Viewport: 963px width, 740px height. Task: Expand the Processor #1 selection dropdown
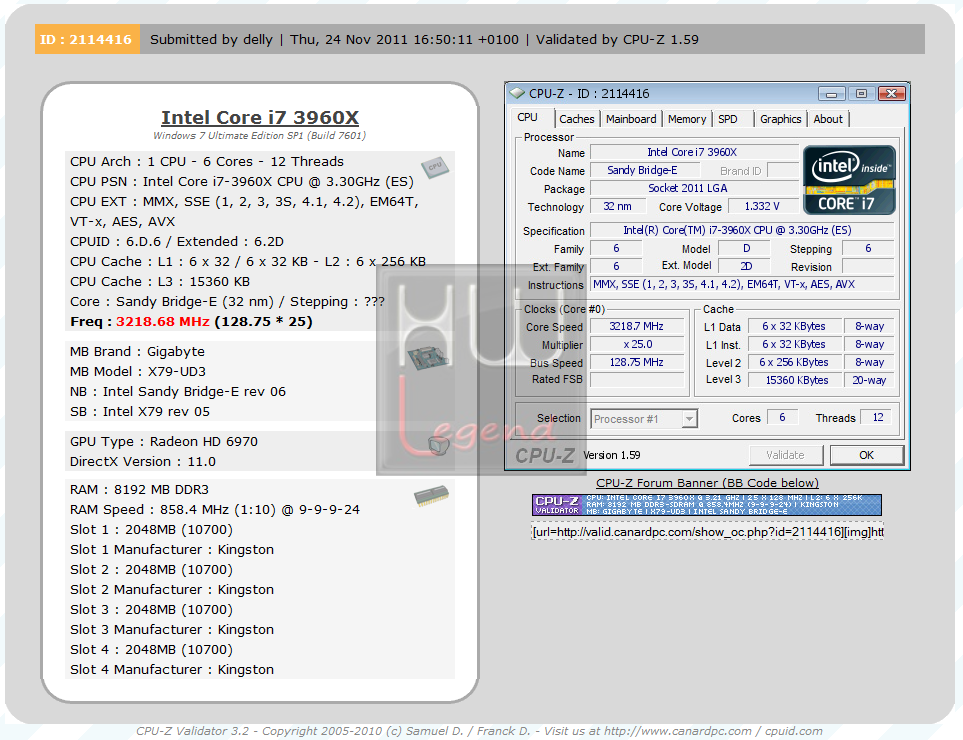pos(690,419)
